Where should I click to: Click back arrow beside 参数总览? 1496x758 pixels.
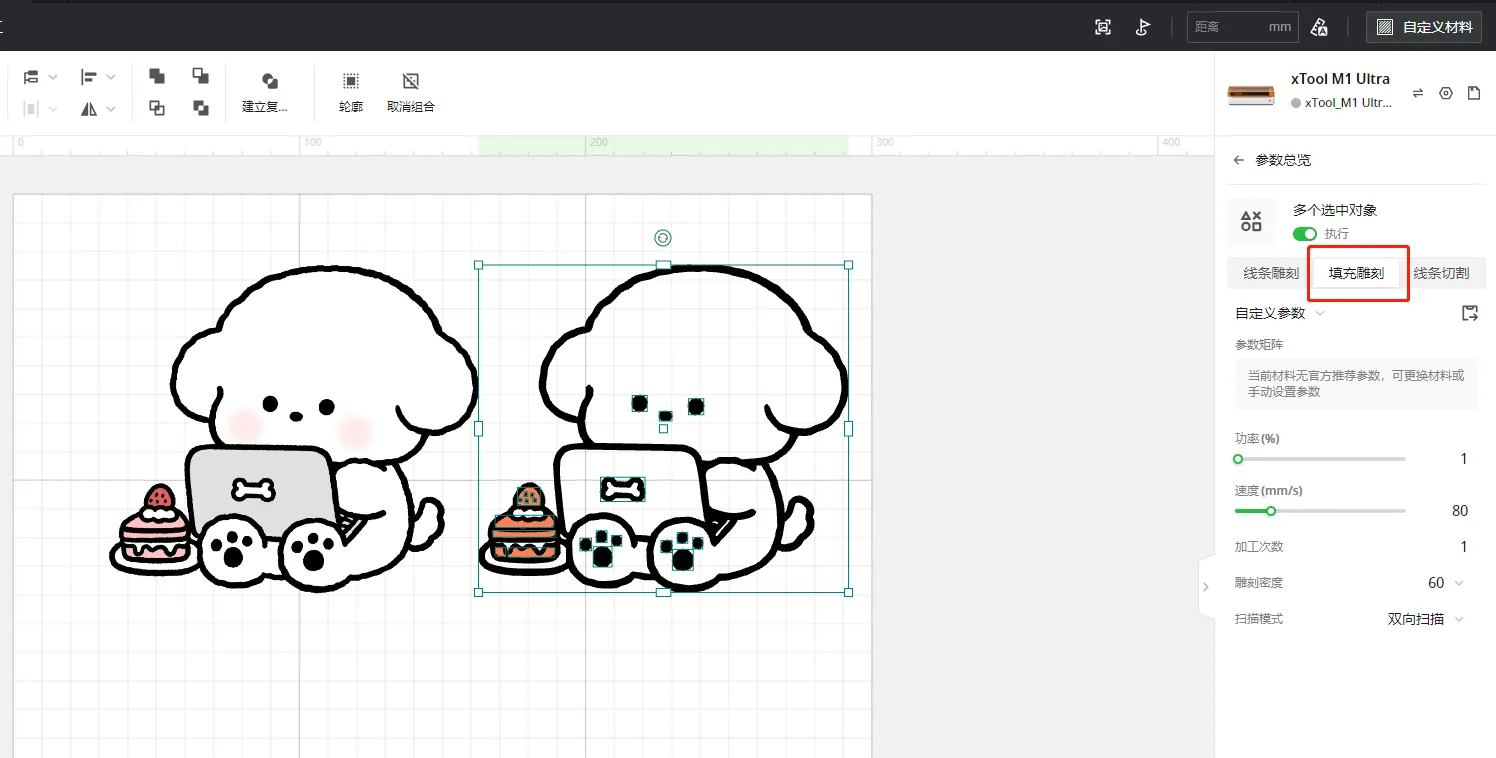click(x=1239, y=160)
